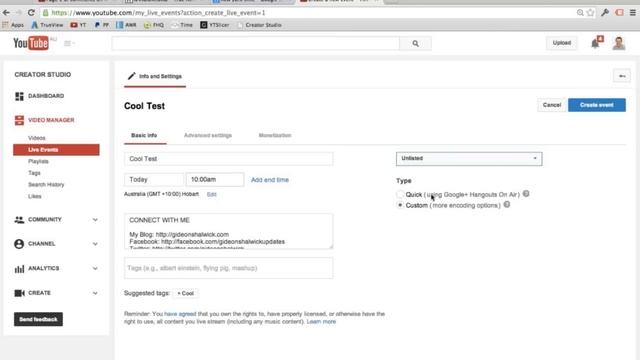Screen dimensions: 640x360
Task: Open the guide menu icon beside the YouTube logo
Action: point(69,43)
